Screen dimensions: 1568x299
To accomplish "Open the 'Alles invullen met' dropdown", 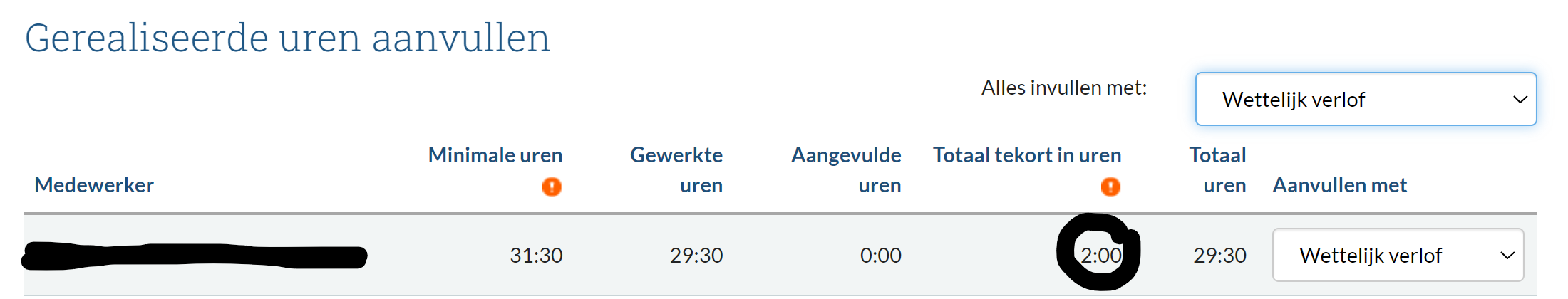I will click(1365, 100).
